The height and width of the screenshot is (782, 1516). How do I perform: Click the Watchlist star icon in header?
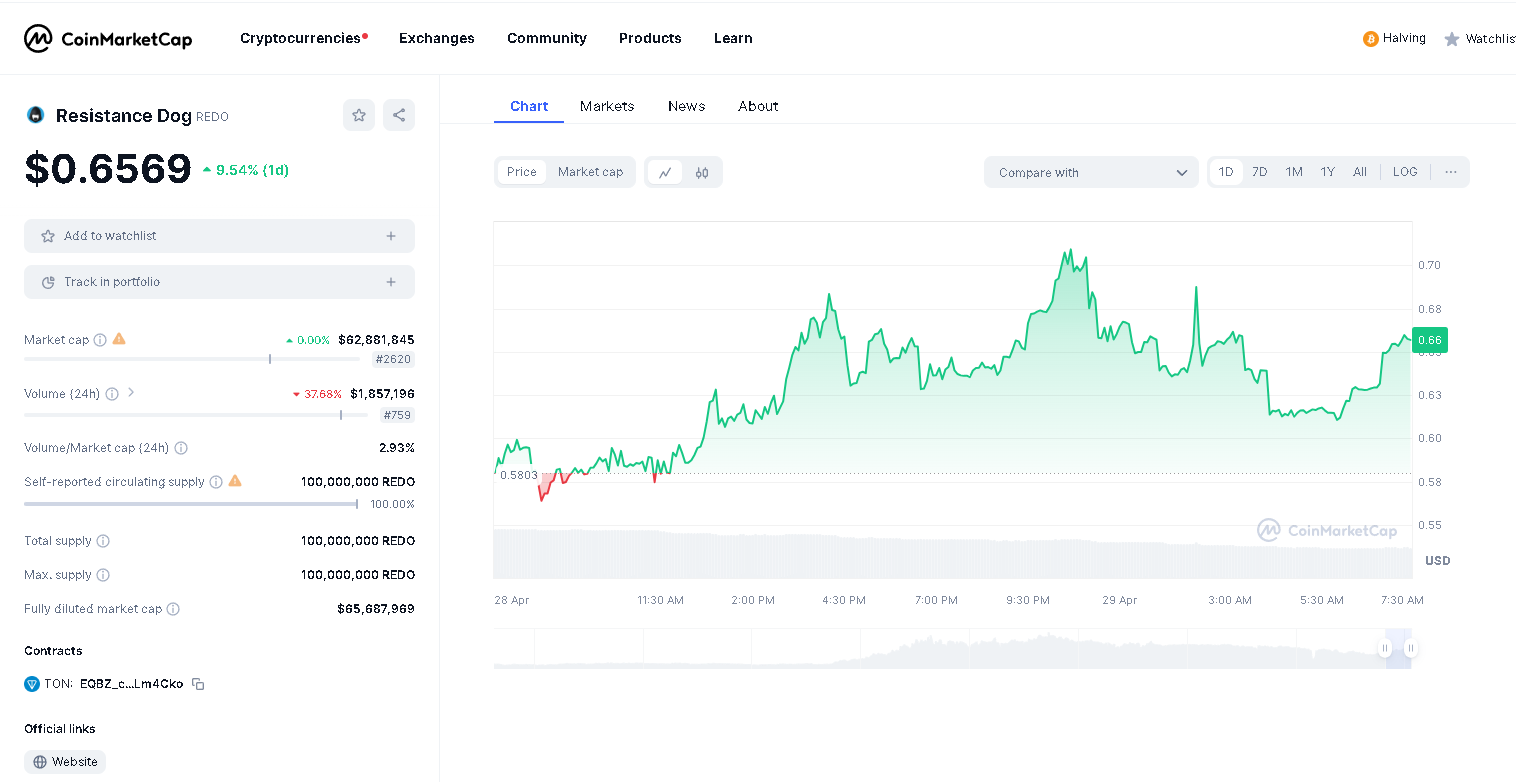tap(1452, 39)
